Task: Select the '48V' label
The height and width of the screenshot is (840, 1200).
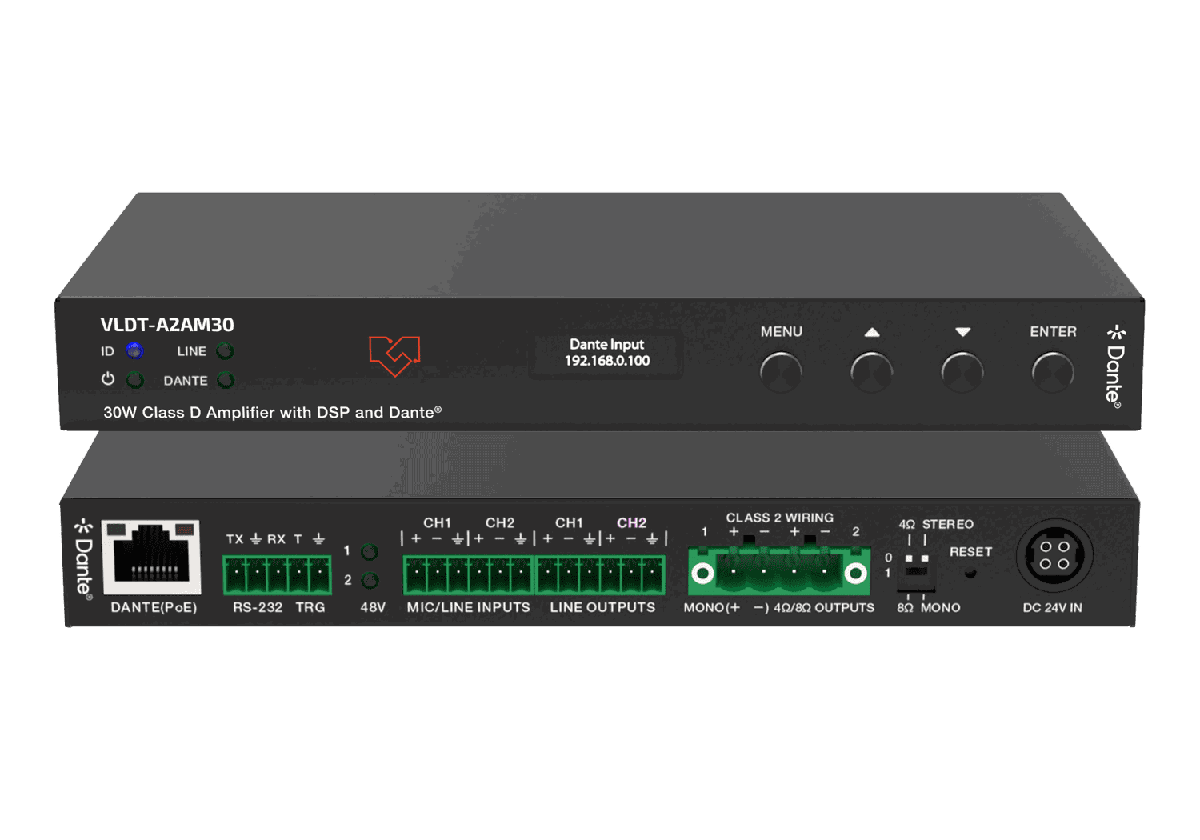Action: click(371, 607)
